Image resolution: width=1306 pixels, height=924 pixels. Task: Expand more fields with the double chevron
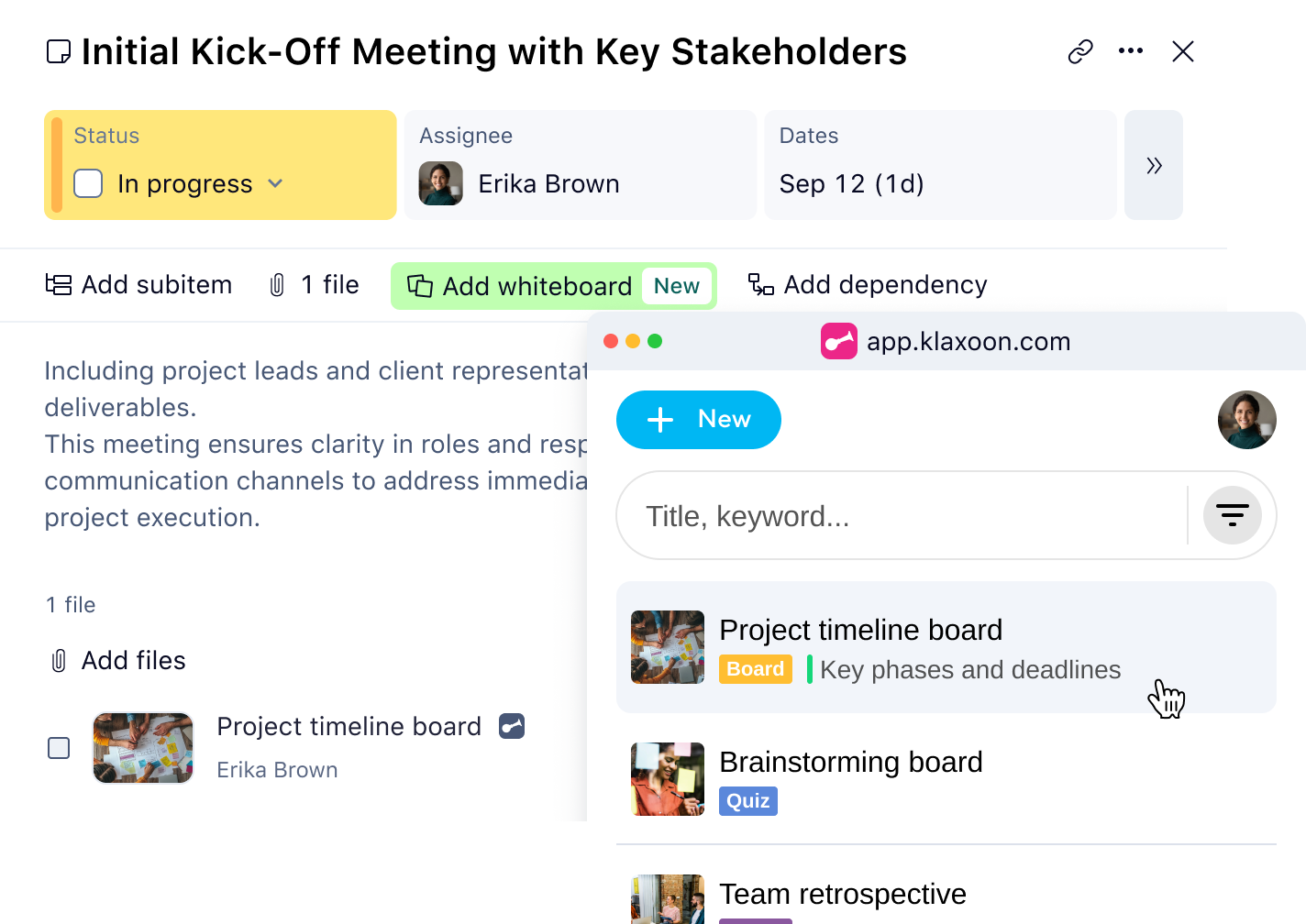[1154, 165]
